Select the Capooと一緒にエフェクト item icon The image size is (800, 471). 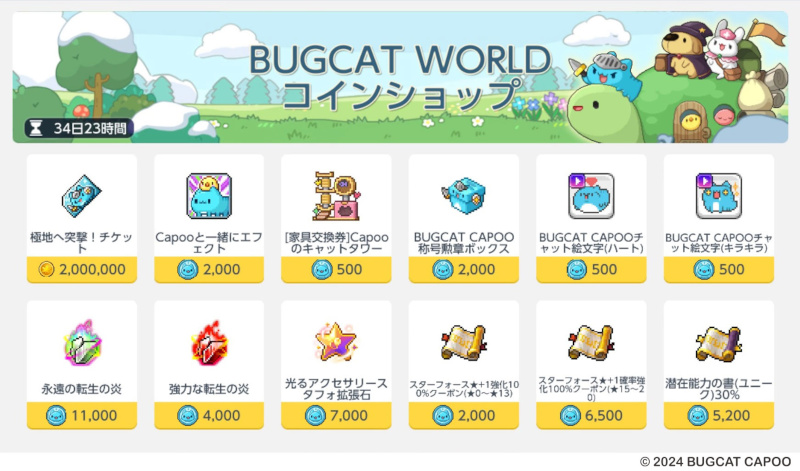[x=209, y=196]
